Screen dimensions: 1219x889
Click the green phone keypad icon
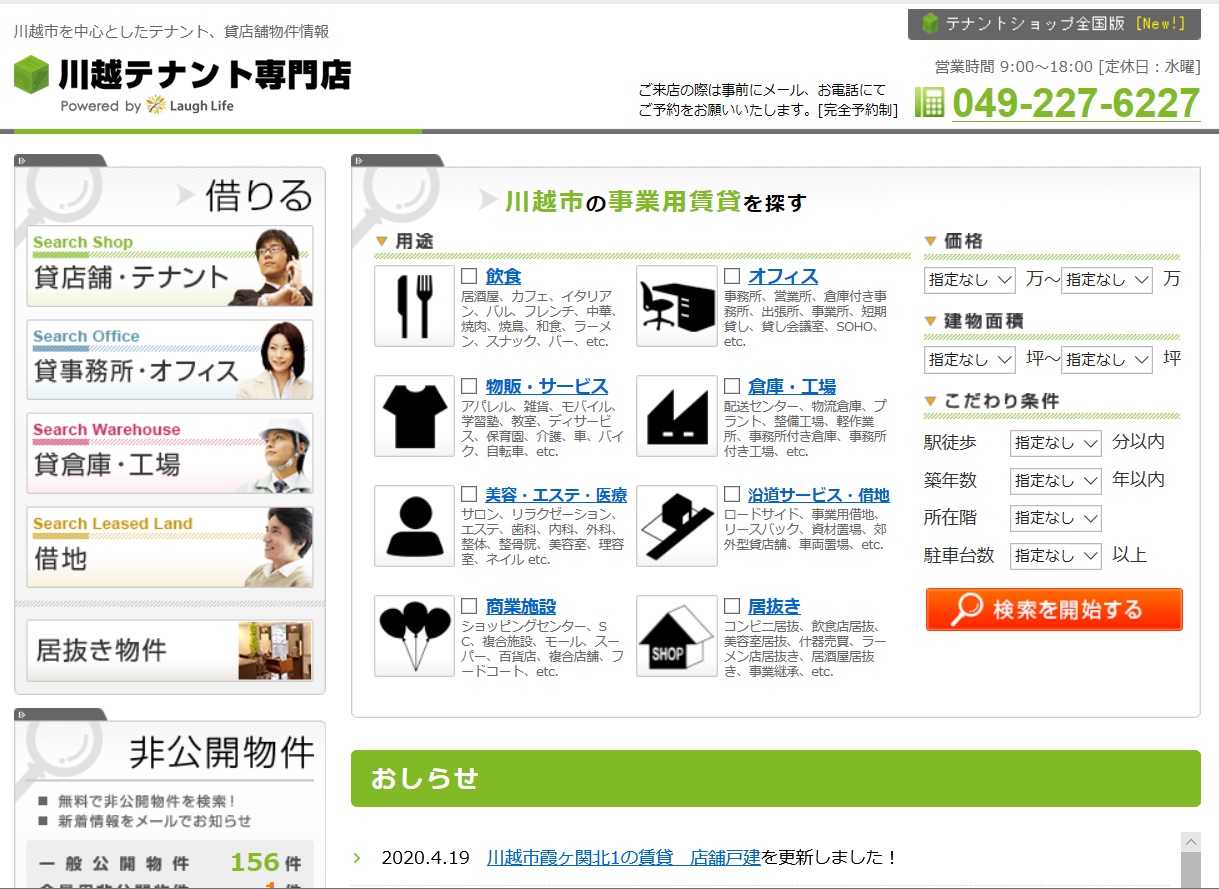[x=929, y=102]
